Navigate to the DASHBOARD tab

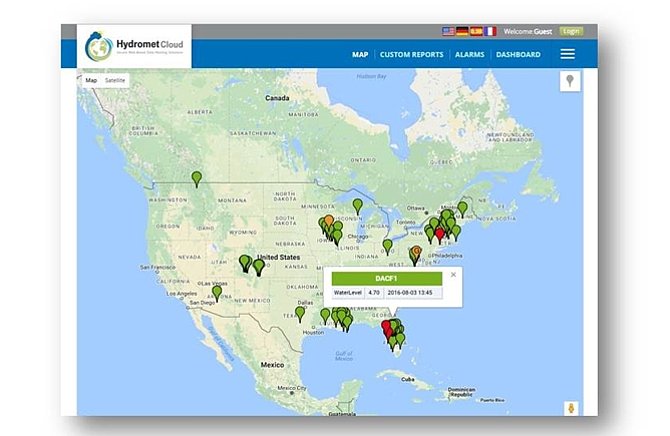[x=518, y=54]
